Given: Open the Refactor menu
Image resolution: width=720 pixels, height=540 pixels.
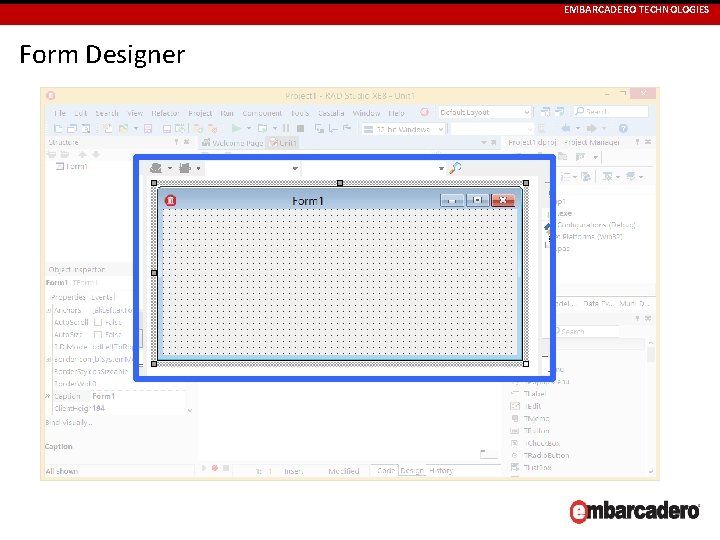Looking at the screenshot, I should coord(165,113).
